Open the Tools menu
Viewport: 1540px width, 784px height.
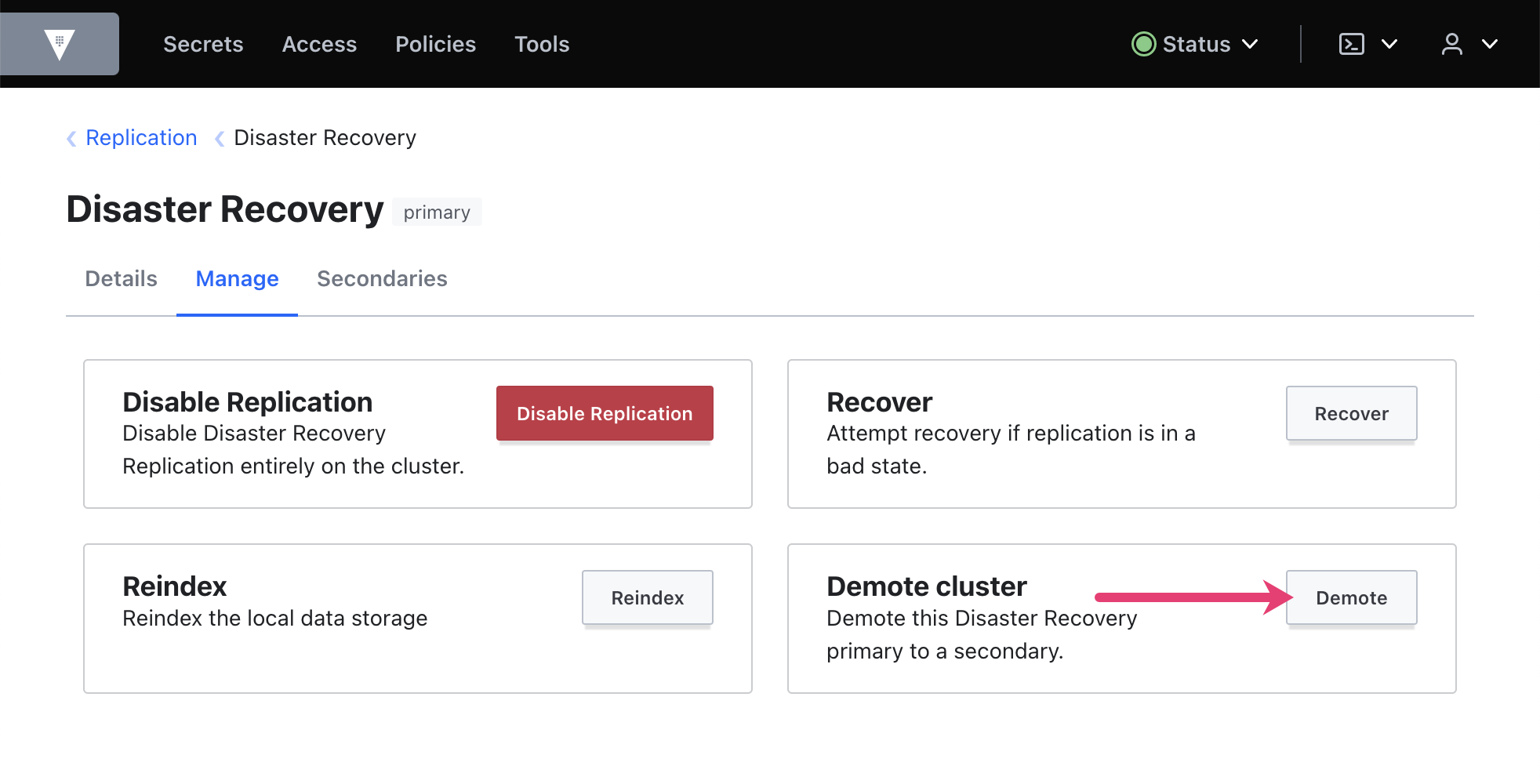tap(541, 44)
